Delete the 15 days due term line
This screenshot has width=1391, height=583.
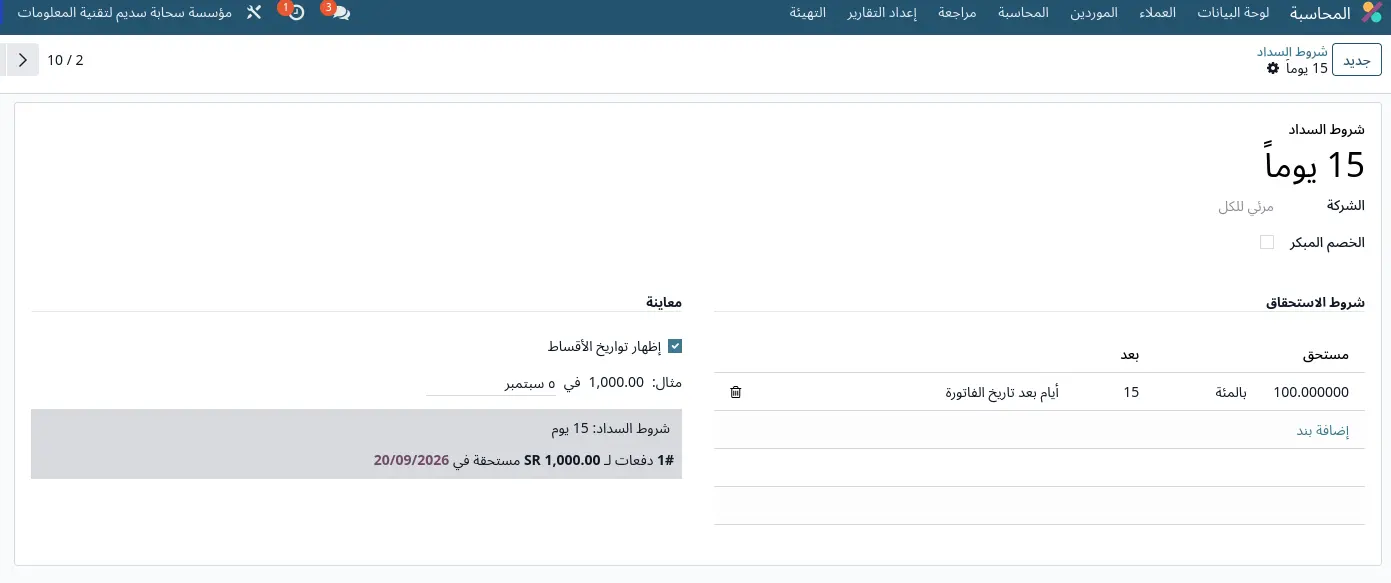(x=736, y=392)
